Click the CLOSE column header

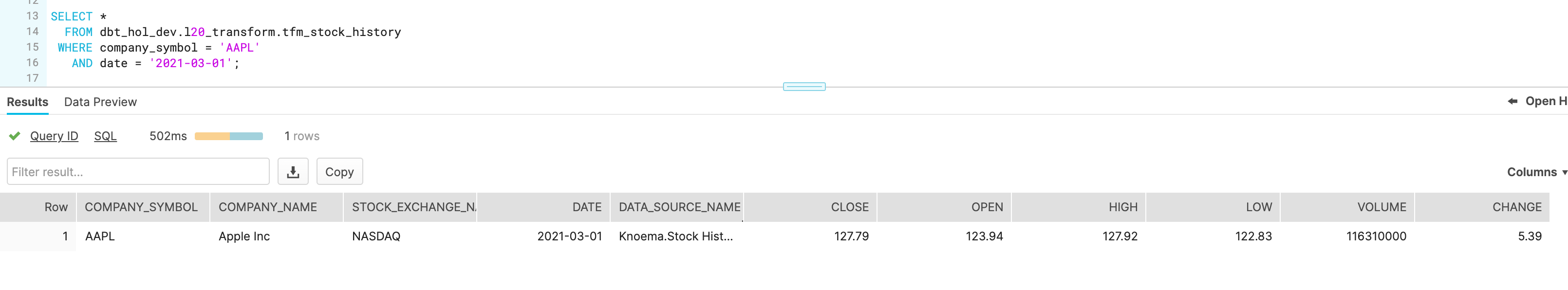[849, 207]
